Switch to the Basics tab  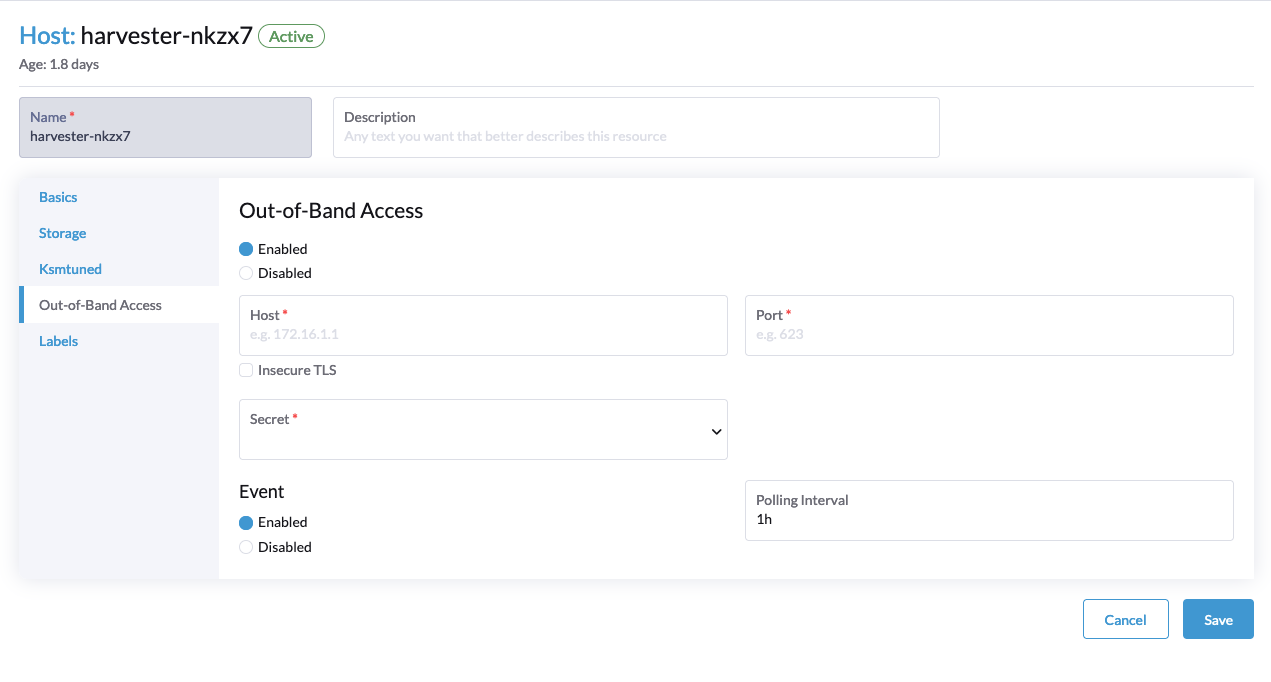[57, 197]
